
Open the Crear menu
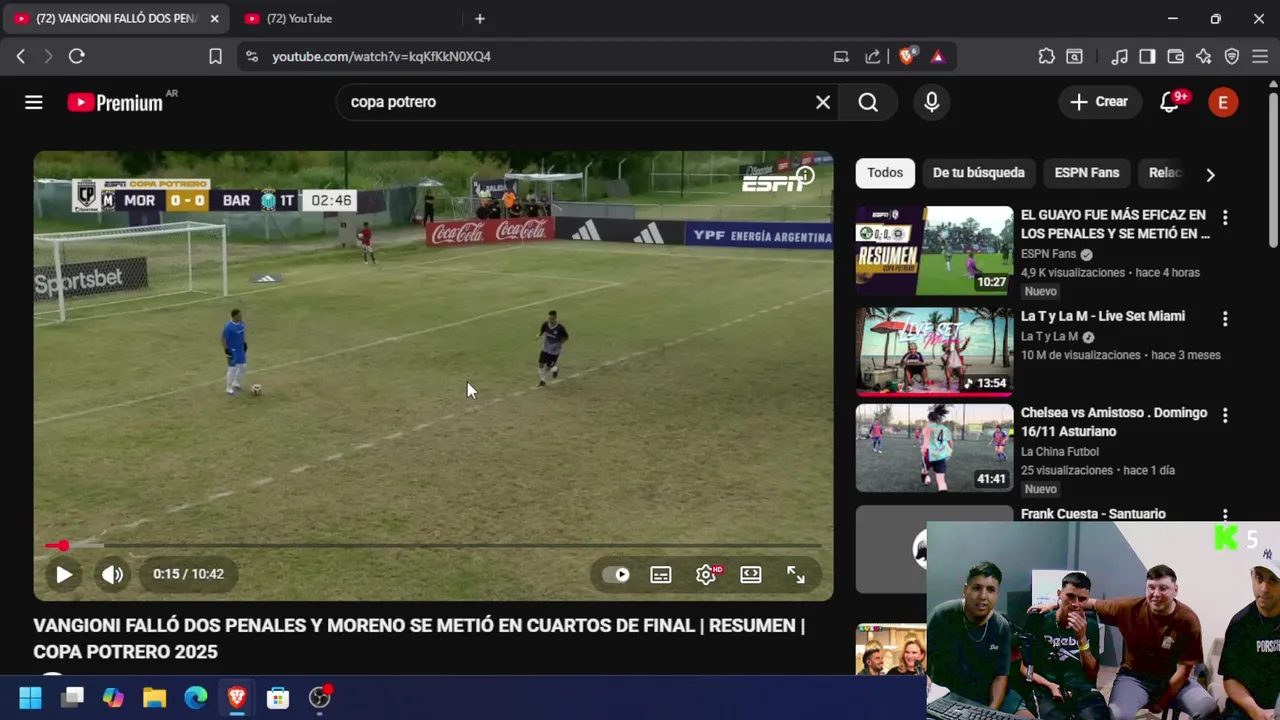[x=1099, y=102]
